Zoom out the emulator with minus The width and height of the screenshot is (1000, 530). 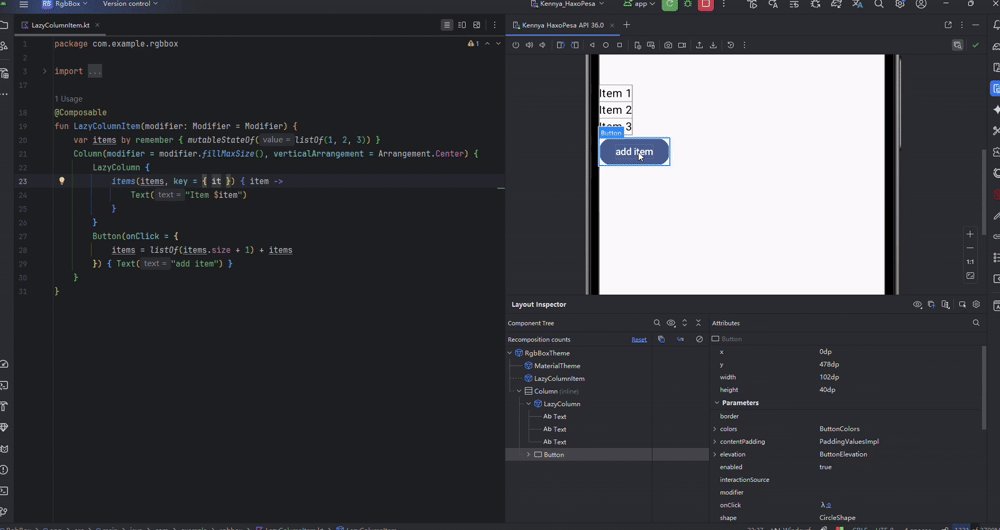point(970,248)
